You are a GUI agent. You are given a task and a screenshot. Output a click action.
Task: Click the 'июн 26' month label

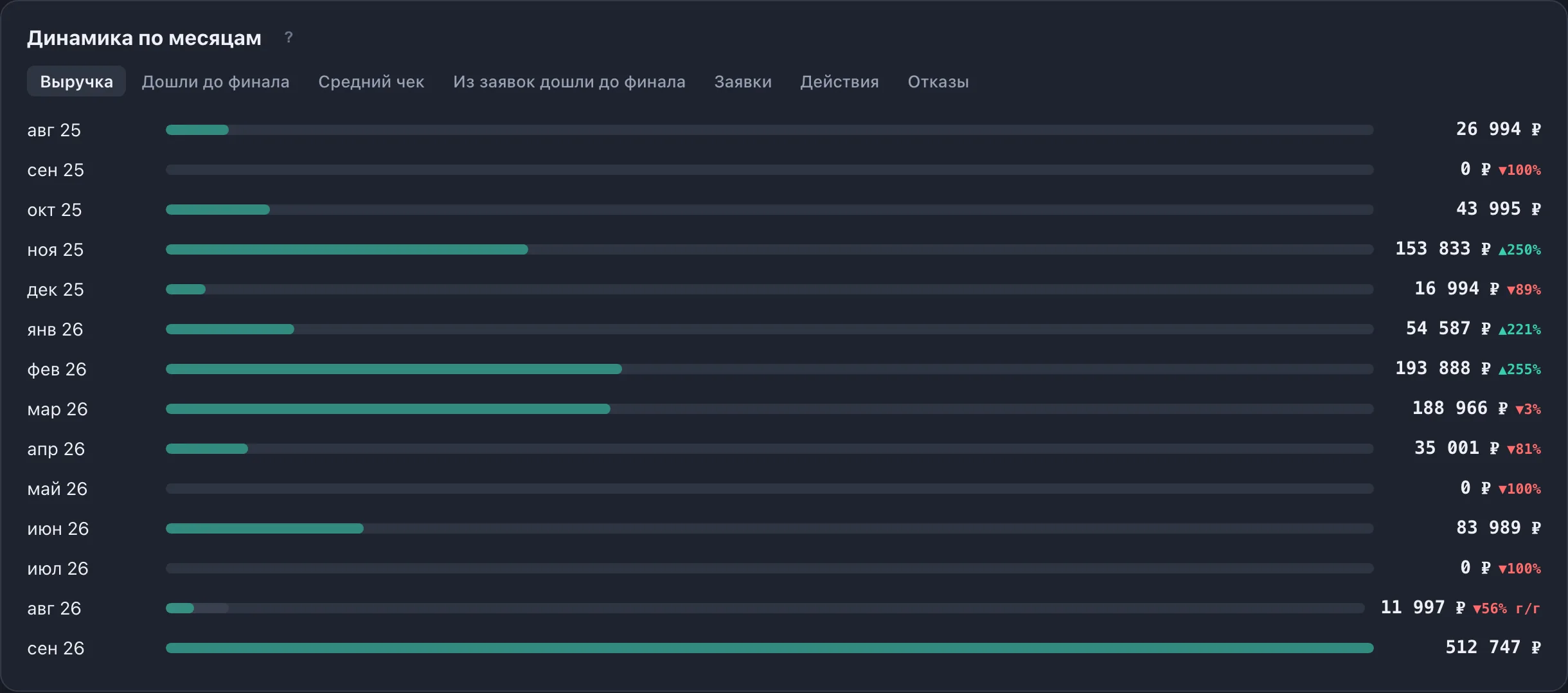coord(58,529)
